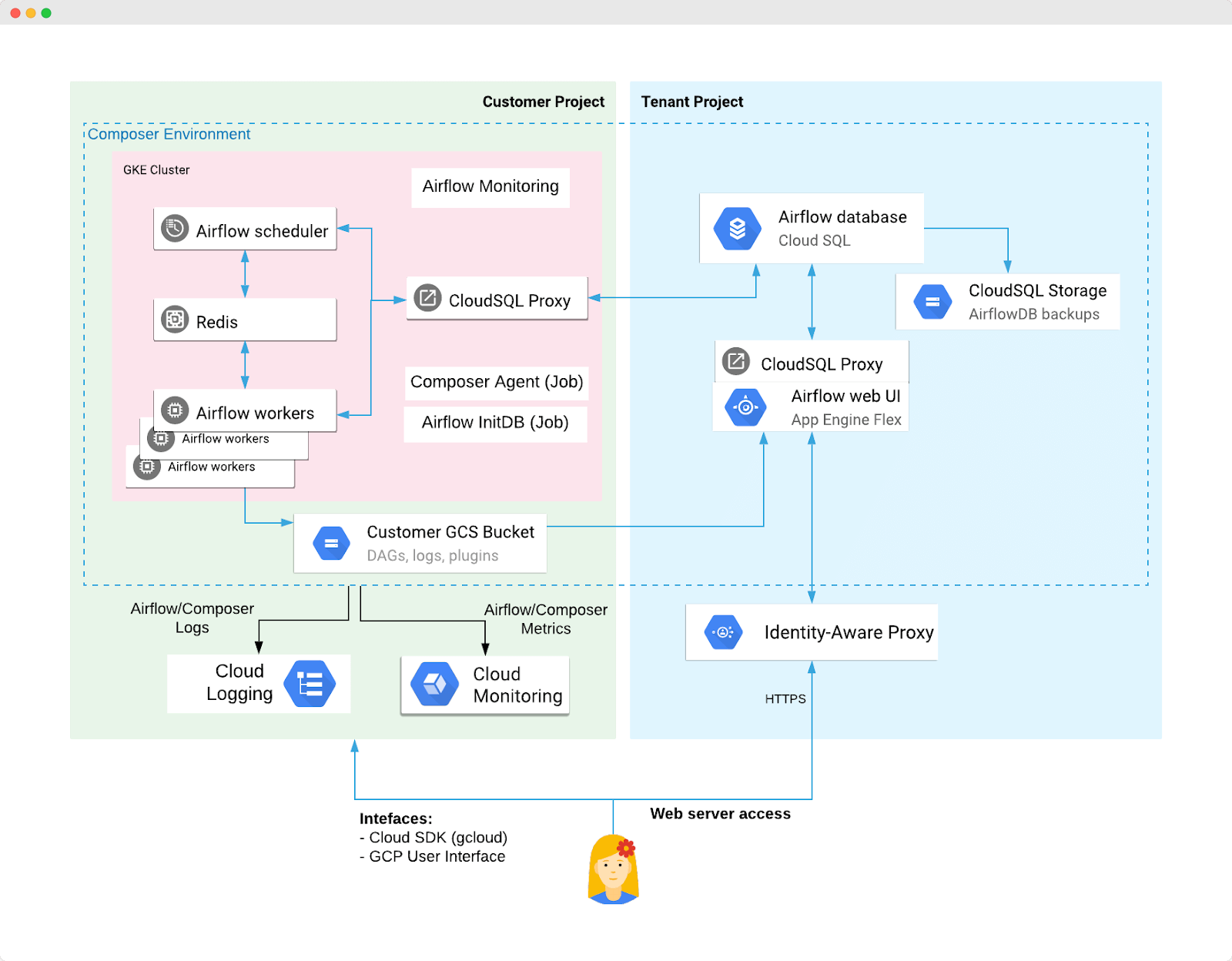Click the Tenant Project CloudSQL Proxy label

pyautogui.click(x=822, y=364)
